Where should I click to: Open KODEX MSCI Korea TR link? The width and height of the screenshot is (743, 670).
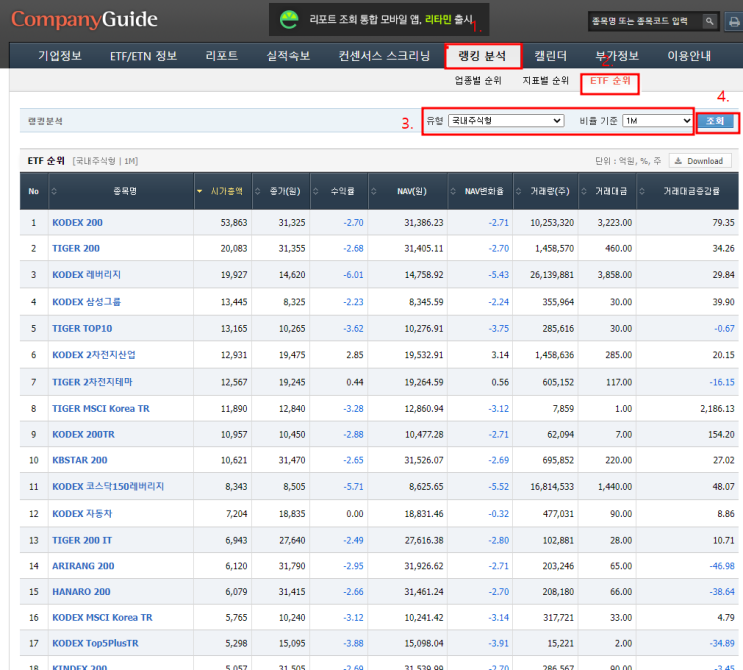102,617
